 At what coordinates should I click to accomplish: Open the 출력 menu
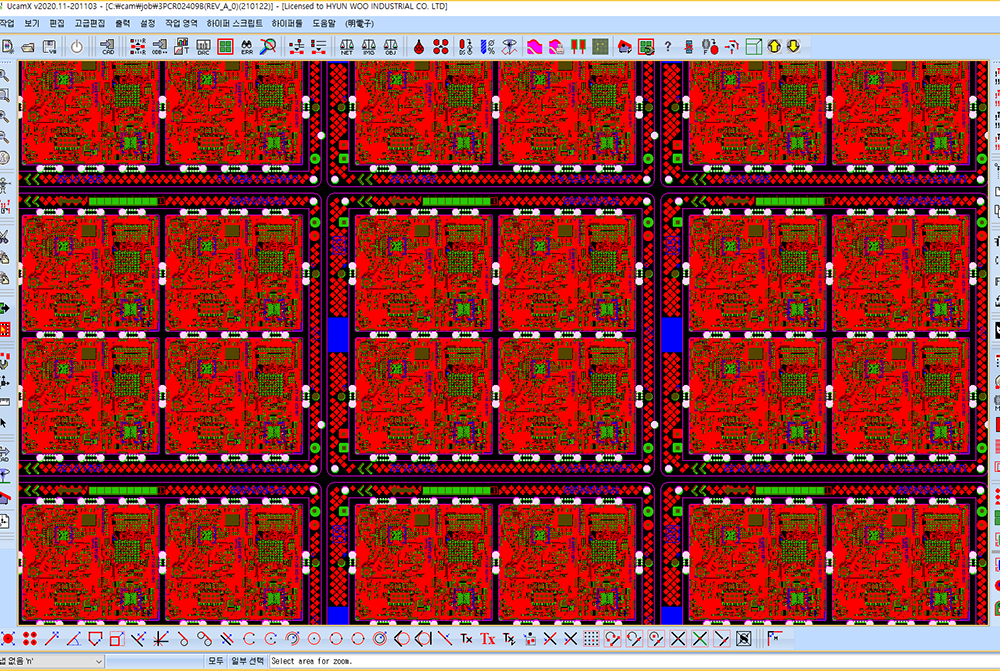coord(122,24)
